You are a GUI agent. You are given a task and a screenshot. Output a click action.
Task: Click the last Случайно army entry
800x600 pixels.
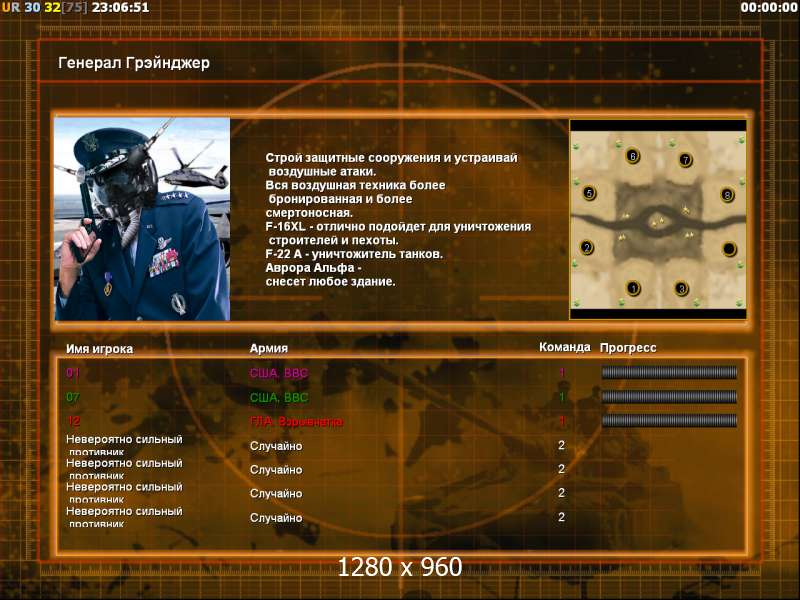click(x=276, y=518)
